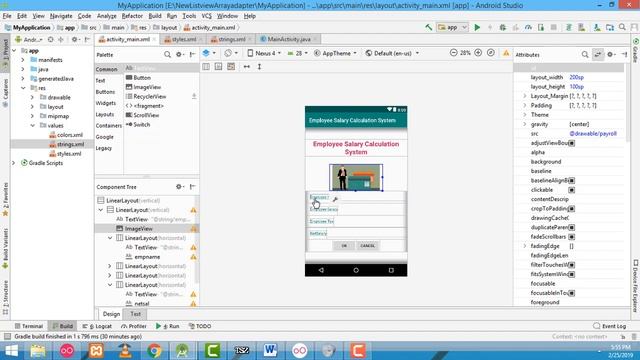Open the Nexus 4 device dropdown
The image size is (640, 360).
click(264, 53)
